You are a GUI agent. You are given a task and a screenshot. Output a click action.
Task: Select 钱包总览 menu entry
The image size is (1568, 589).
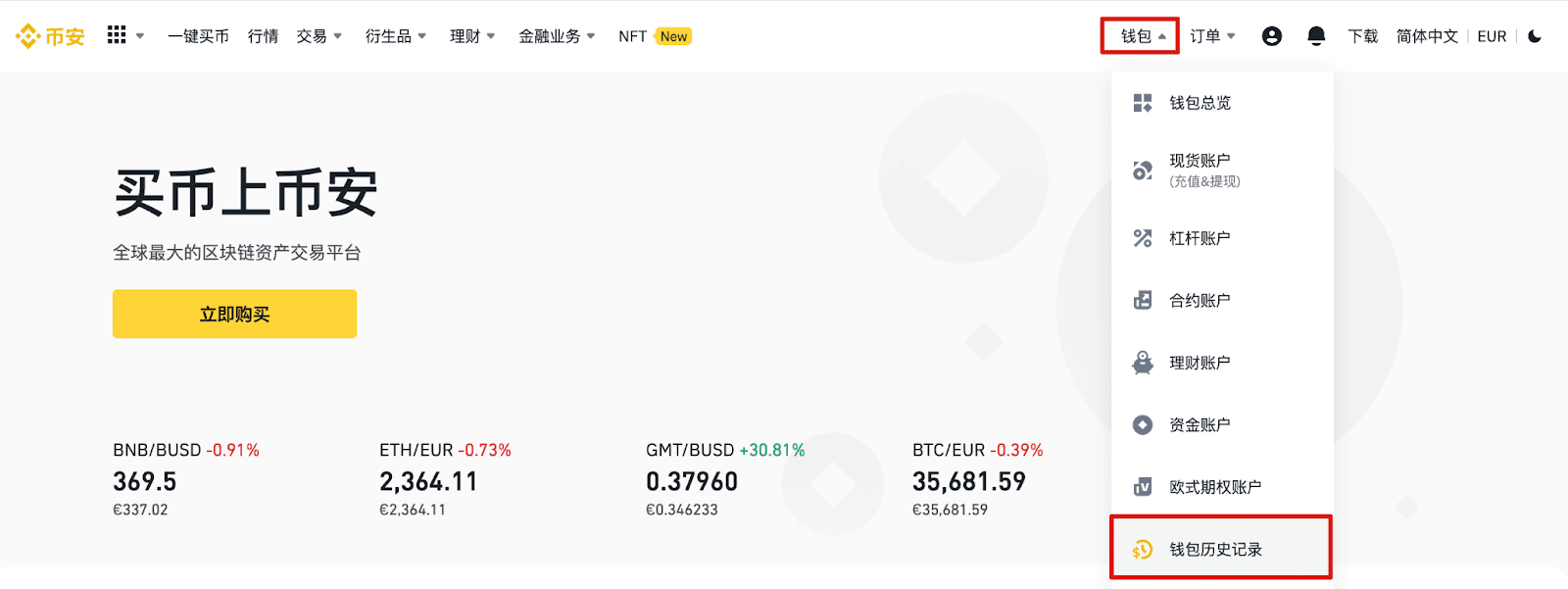pyautogui.click(x=1222, y=103)
